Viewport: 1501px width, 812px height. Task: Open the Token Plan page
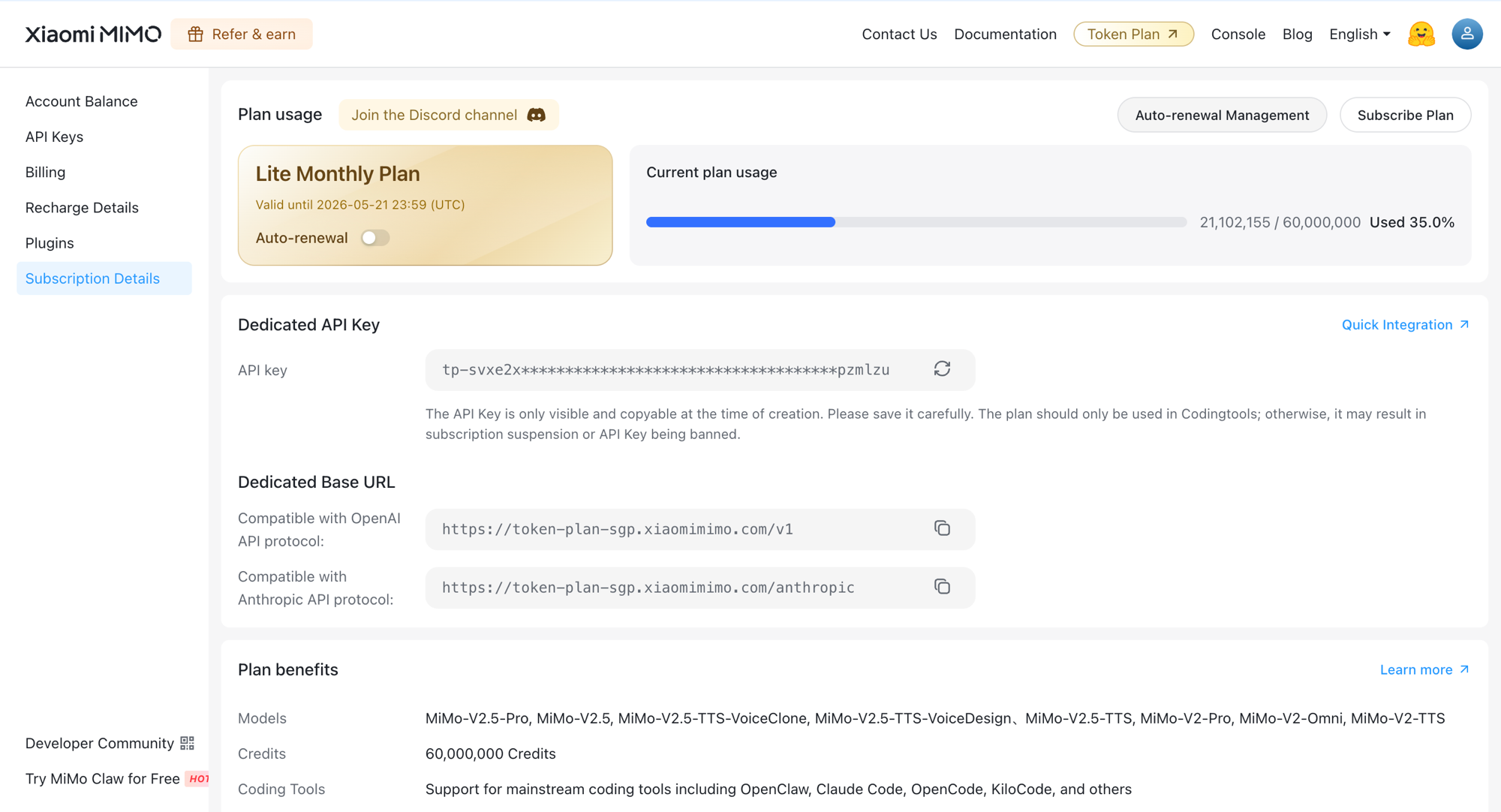click(1133, 34)
